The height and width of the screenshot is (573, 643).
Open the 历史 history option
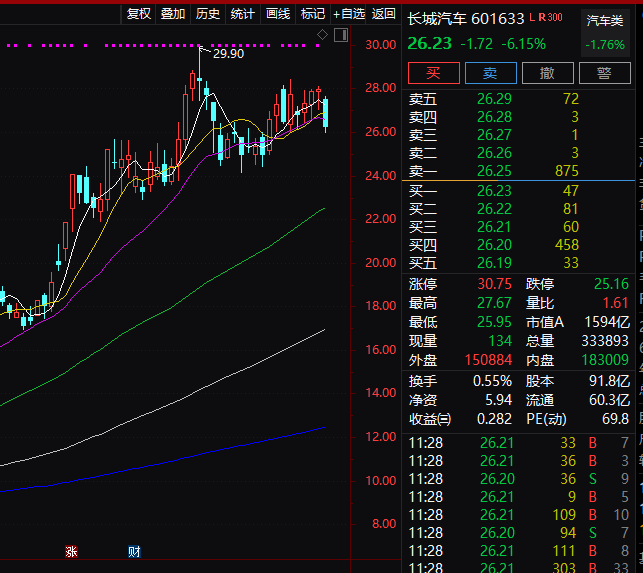pos(208,14)
